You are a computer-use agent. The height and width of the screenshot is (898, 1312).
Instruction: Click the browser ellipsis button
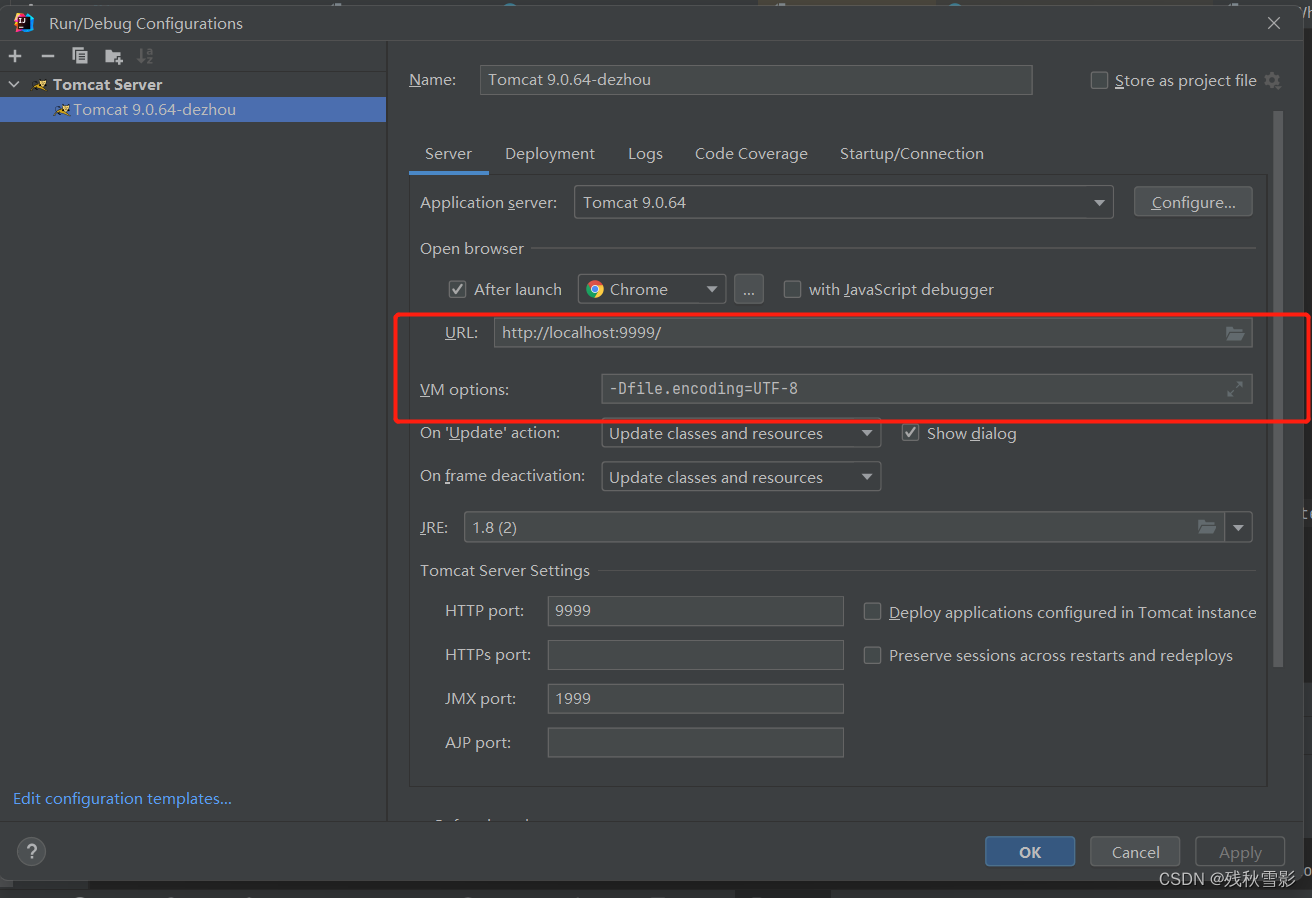[x=749, y=289]
